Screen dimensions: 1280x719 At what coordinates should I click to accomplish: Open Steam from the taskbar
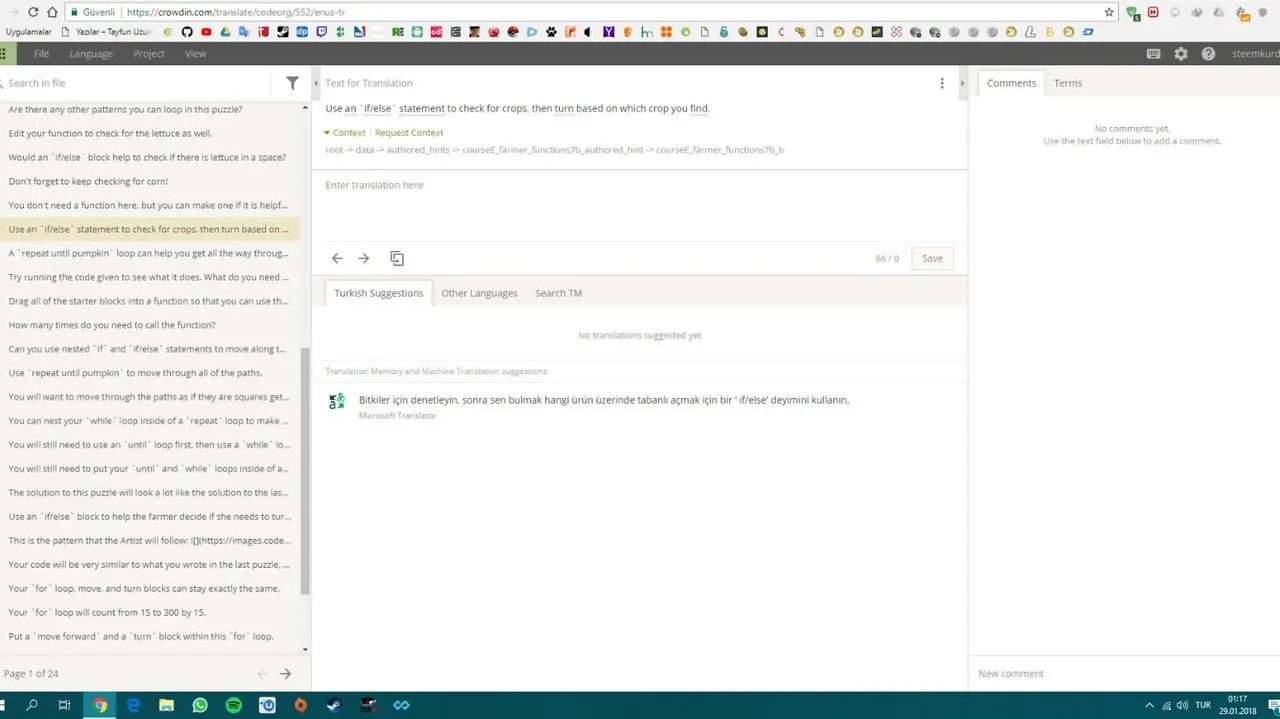click(334, 705)
